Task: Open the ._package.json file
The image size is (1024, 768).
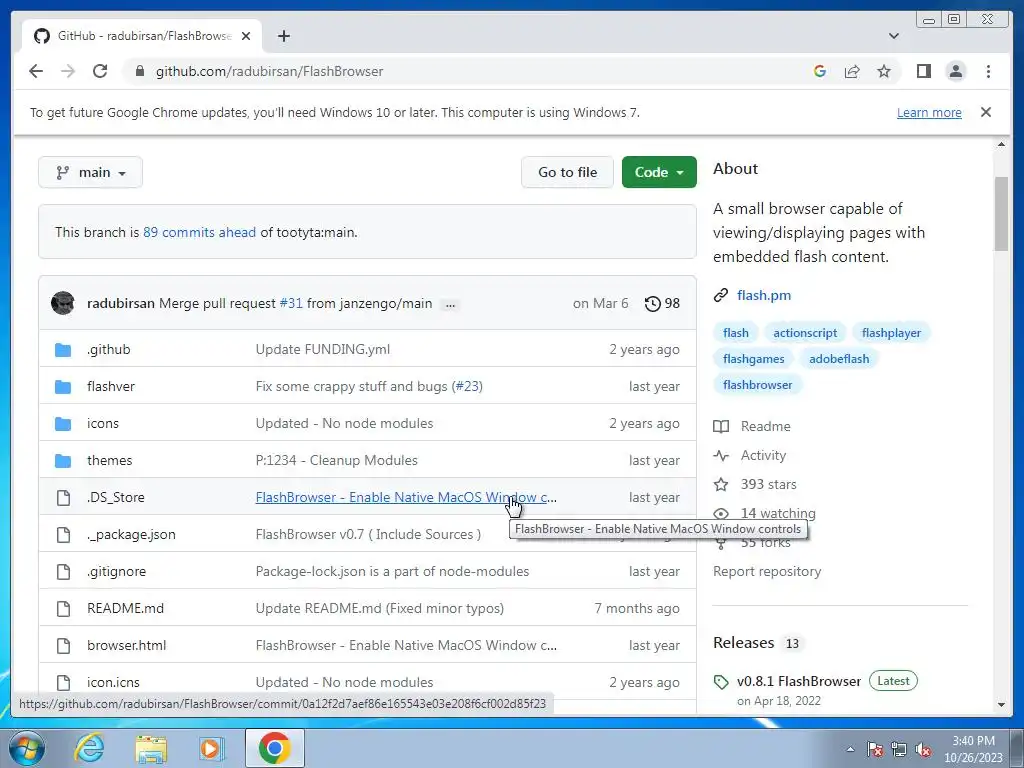Action: 131,534
